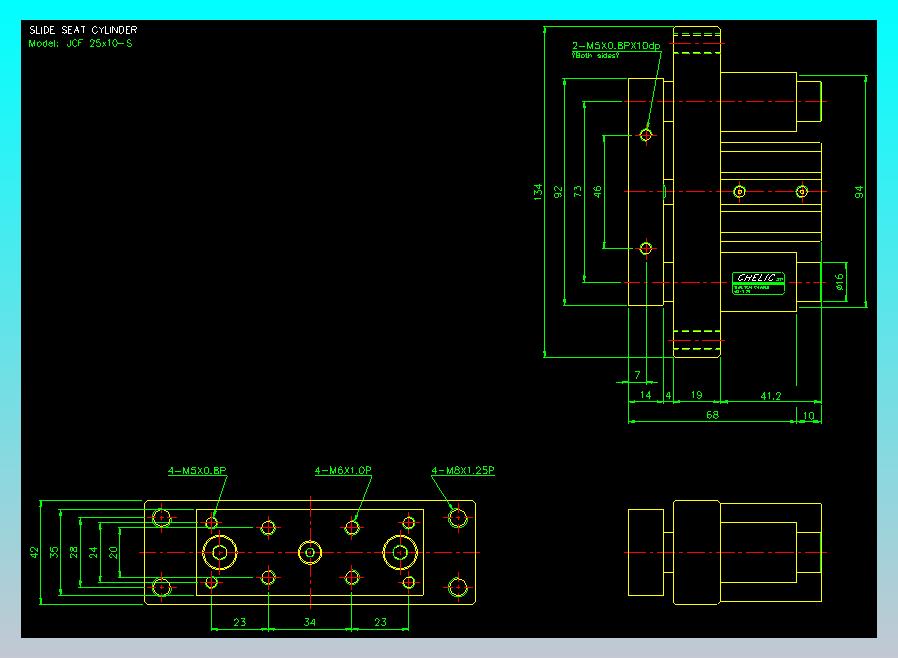The height and width of the screenshot is (658, 898).
Task: Select the 94 dimension on right side
Action: coord(858,191)
